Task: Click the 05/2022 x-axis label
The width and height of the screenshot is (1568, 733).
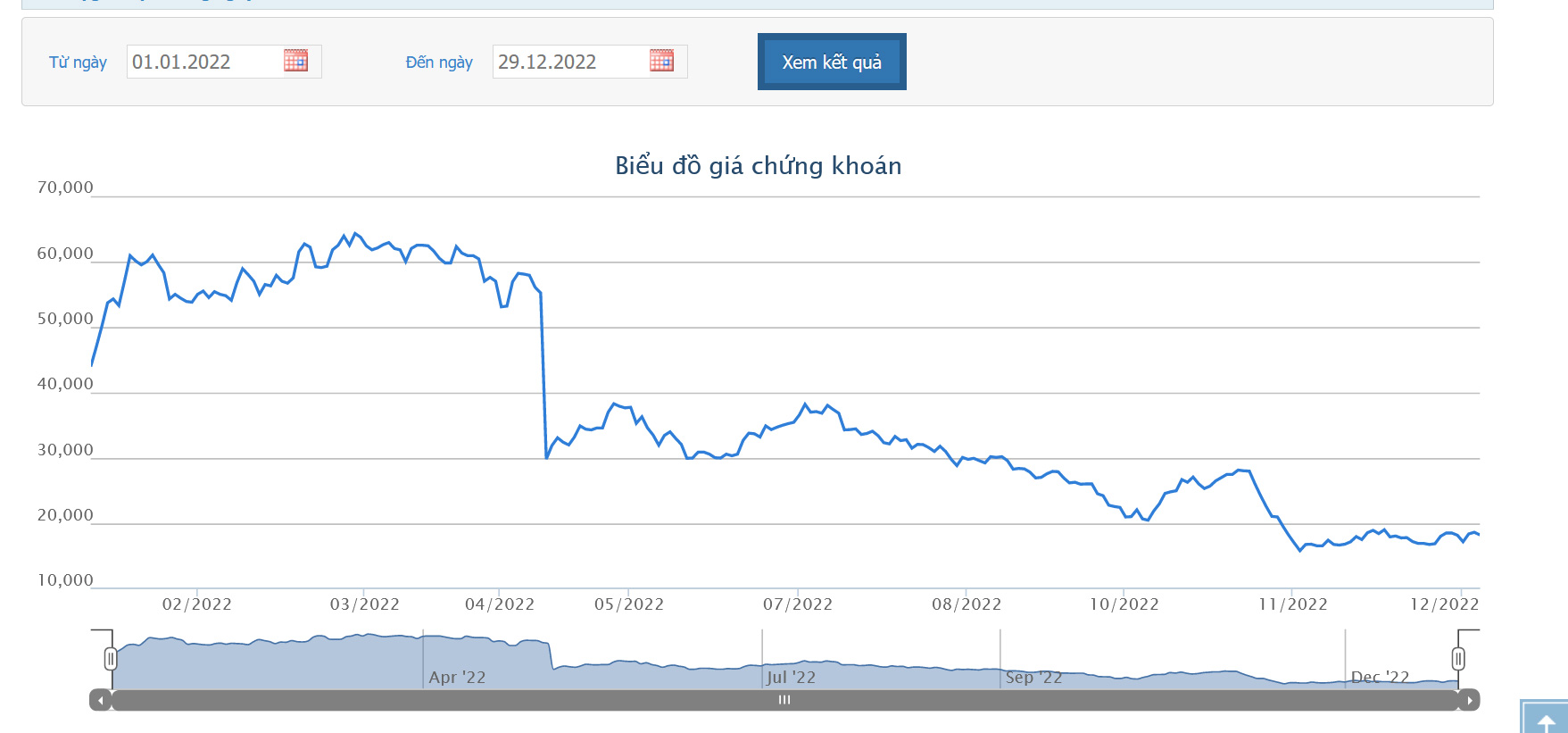Action: 629,604
